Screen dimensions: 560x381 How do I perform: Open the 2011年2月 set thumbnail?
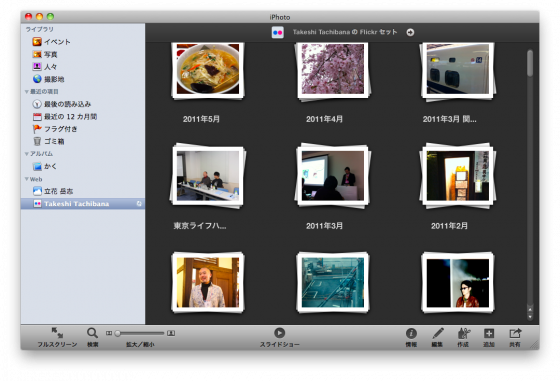coord(458,175)
